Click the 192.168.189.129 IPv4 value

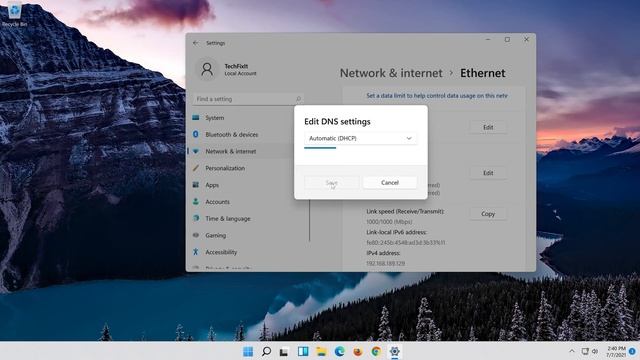click(385, 264)
